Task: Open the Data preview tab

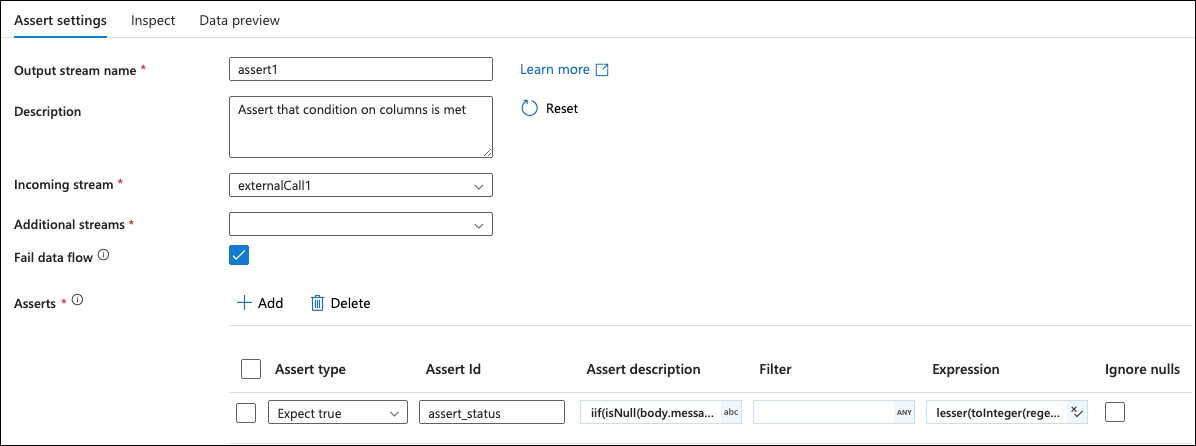Action: 239,20
